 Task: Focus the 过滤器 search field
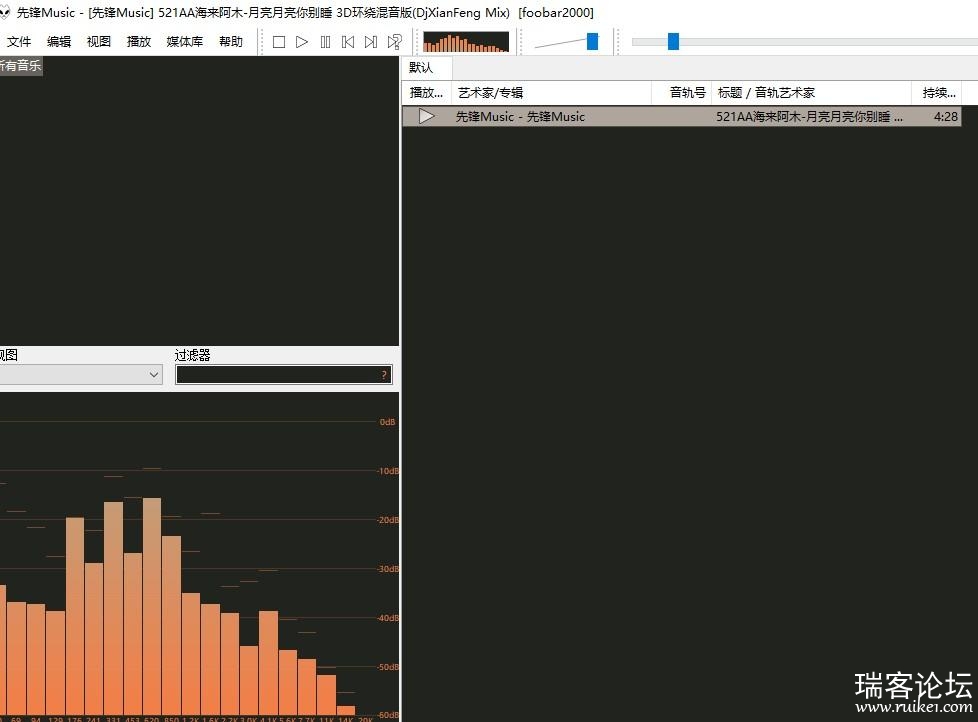tap(284, 375)
